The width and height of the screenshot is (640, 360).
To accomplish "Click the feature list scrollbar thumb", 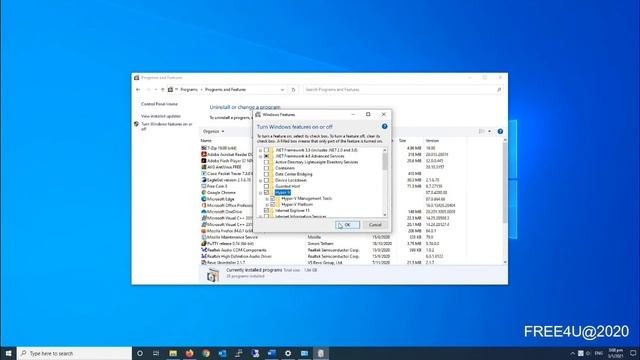I will (x=384, y=162).
